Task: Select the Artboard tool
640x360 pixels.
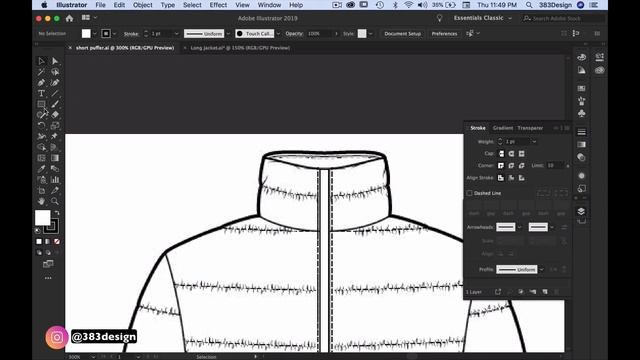Action: click(x=41, y=190)
